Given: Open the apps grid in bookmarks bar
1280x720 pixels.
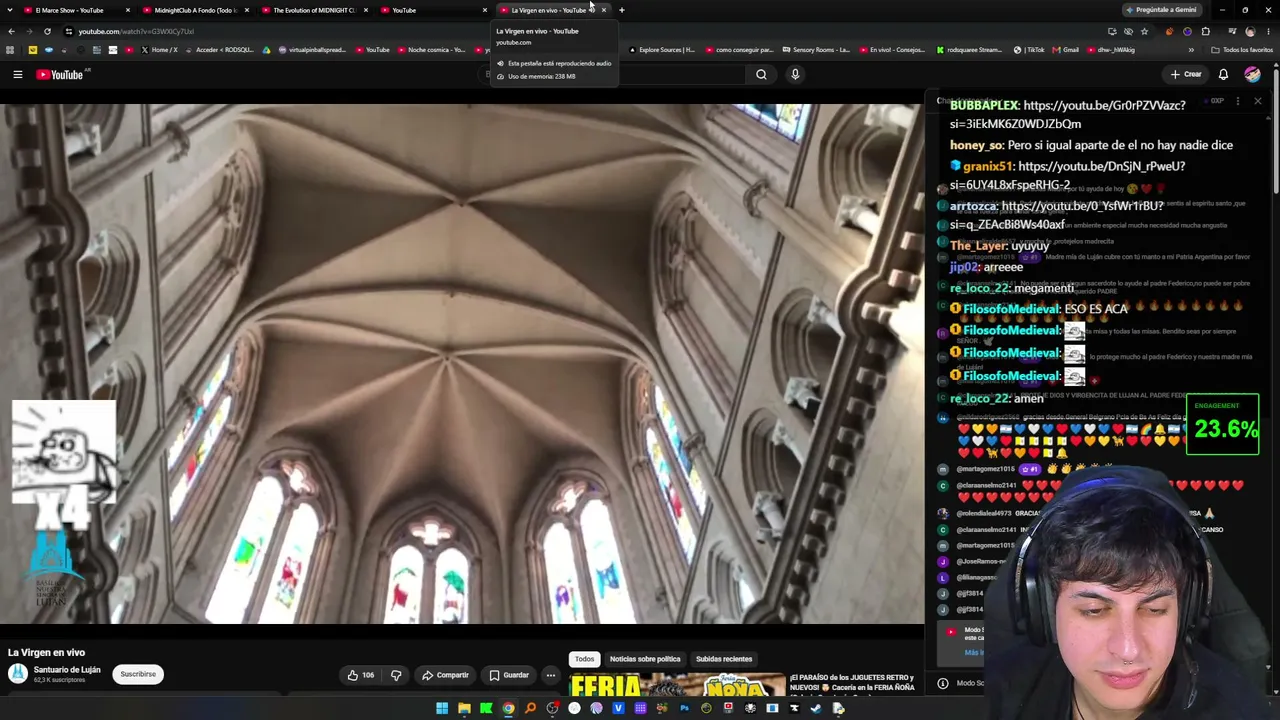Looking at the screenshot, I should [x=11, y=50].
